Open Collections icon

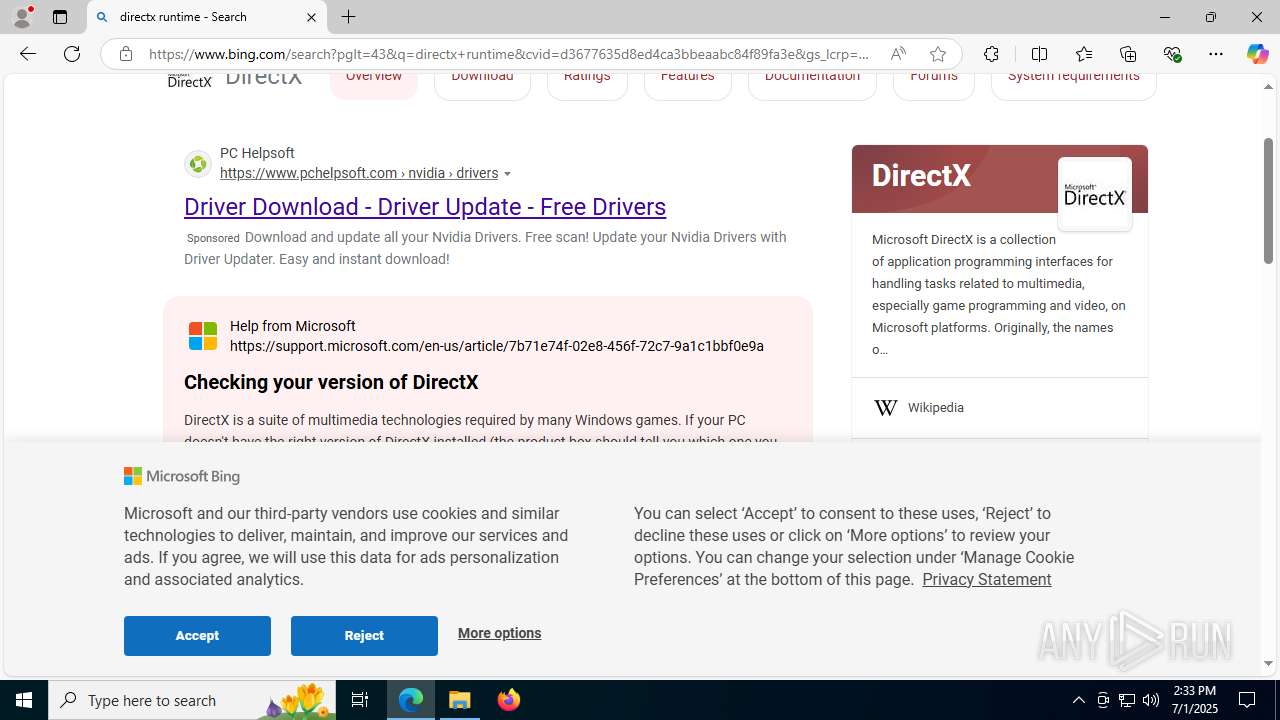click(x=1128, y=54)
